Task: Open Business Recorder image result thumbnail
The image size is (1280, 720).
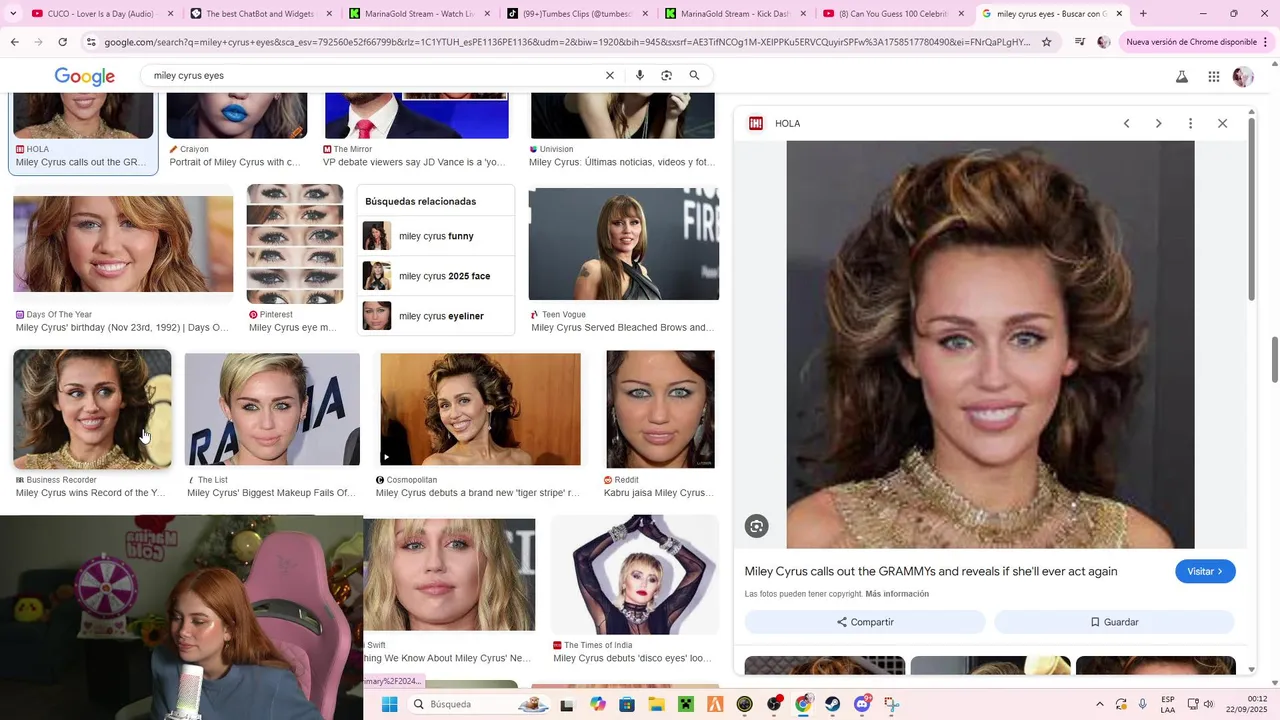Action: (92, 409)
